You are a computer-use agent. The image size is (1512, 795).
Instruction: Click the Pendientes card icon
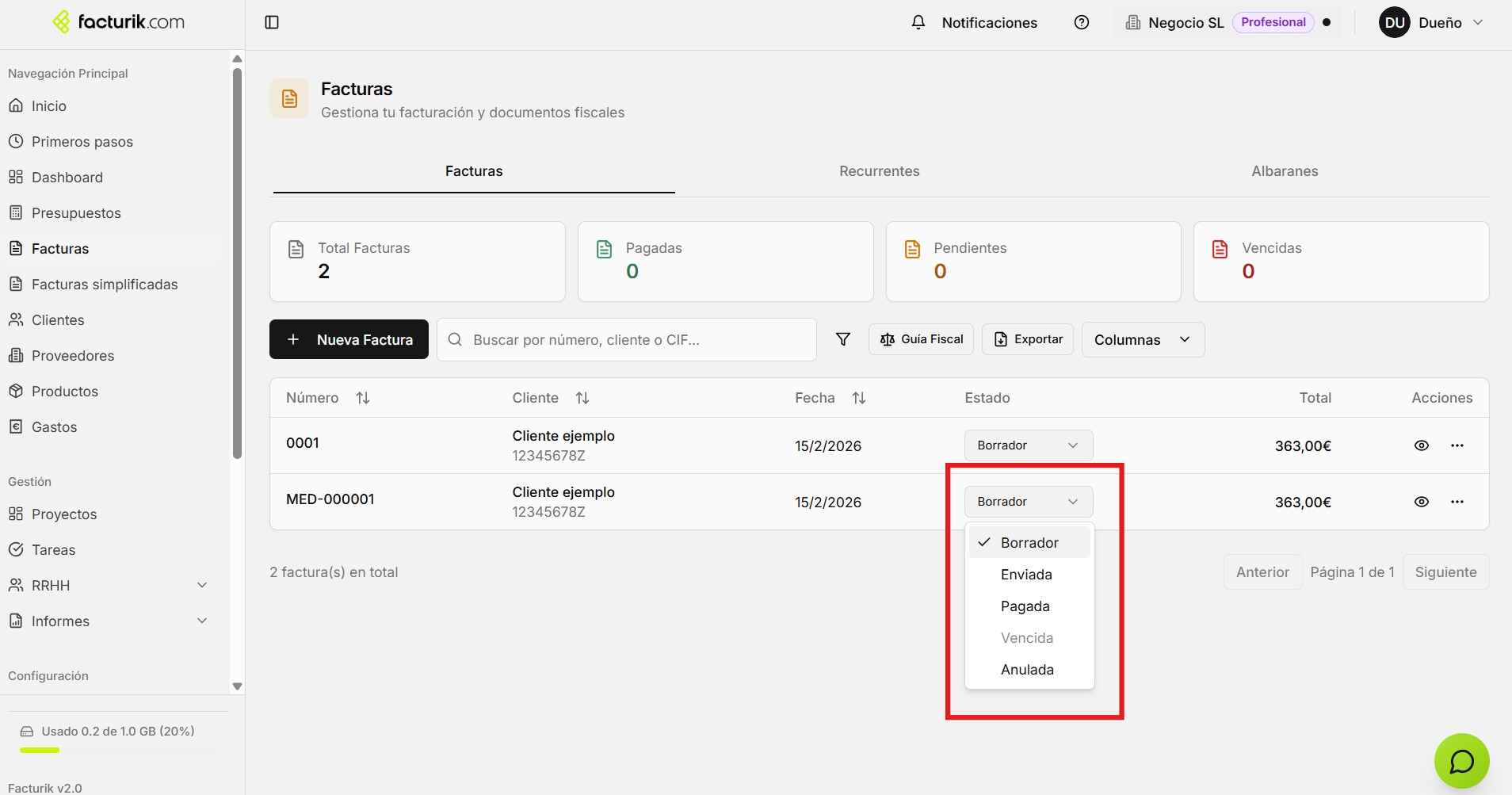(x=912, y=249)
